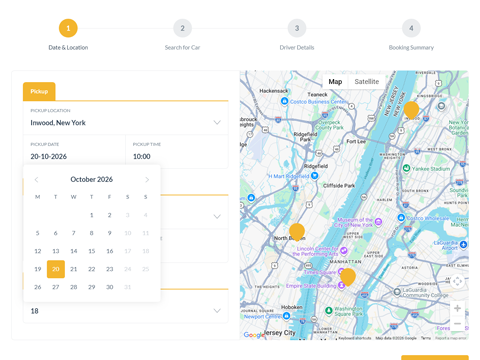Click the Inwood map pin marker

[411, 110]
